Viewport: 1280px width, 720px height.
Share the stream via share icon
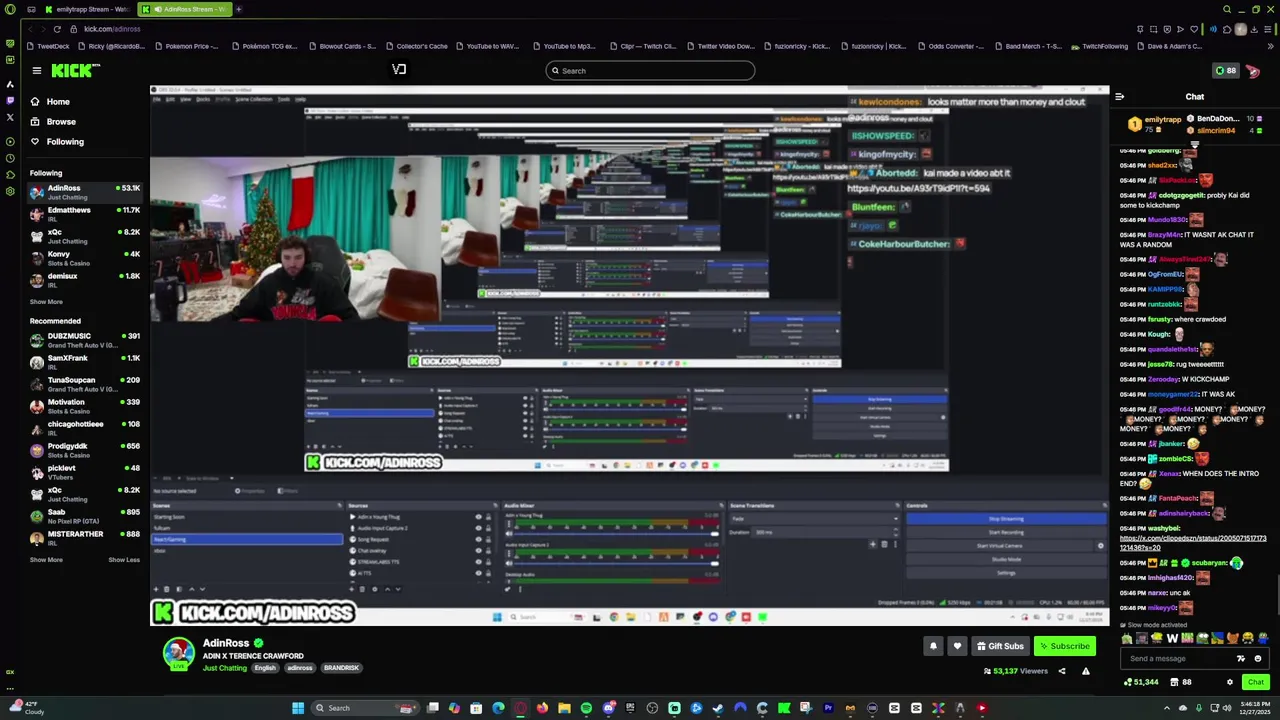pyautogui.click(x=1062, y=671)
